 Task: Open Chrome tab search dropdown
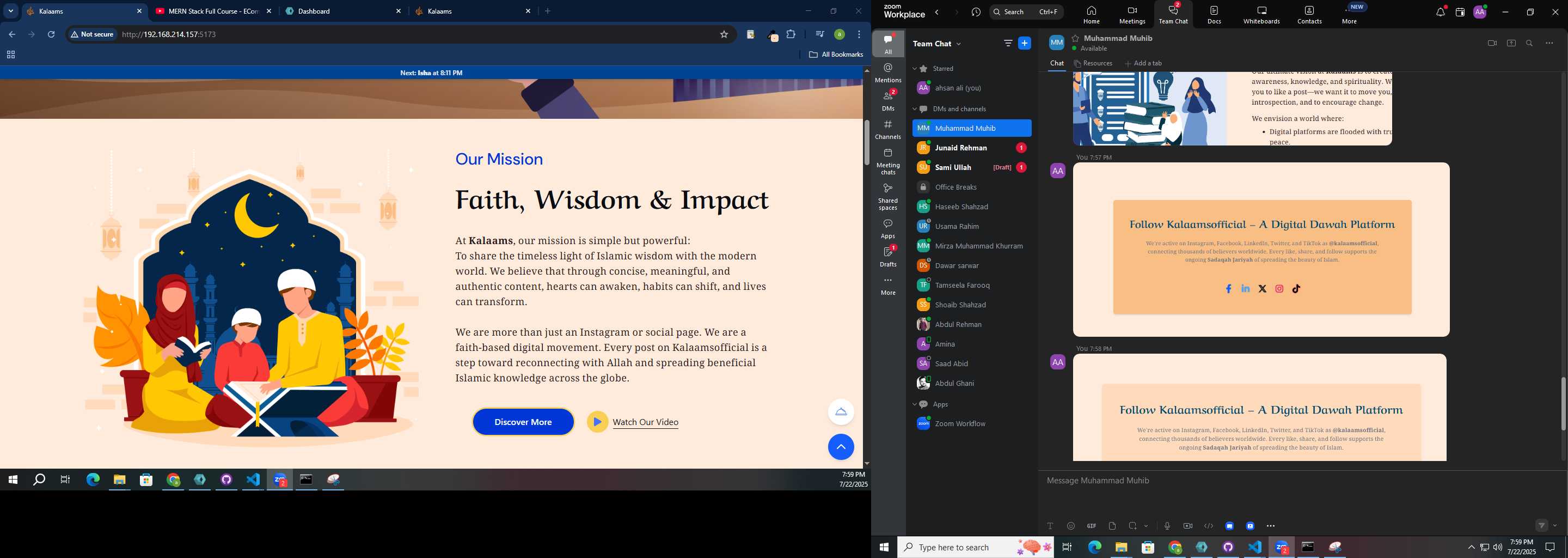[10, 11]
